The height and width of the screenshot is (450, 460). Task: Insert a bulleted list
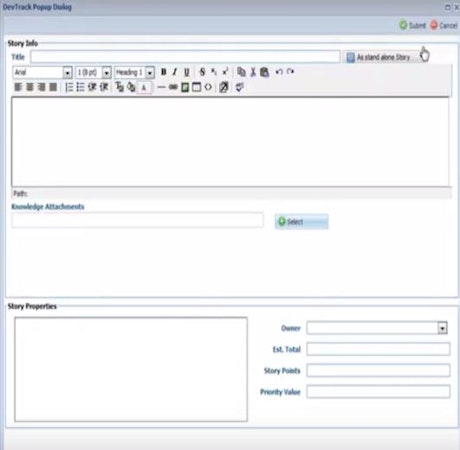pos(80,87)
